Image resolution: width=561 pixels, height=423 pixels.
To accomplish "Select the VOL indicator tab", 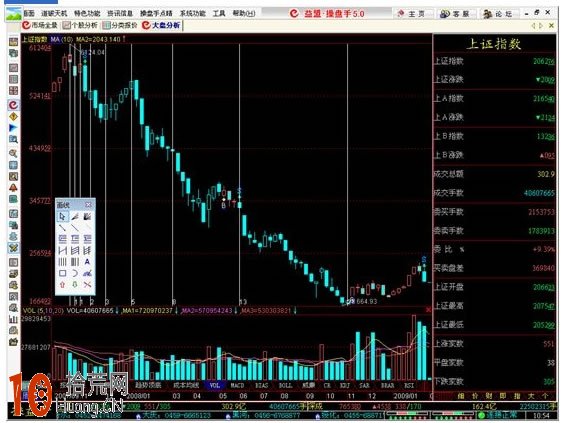I will coord(215,385).
